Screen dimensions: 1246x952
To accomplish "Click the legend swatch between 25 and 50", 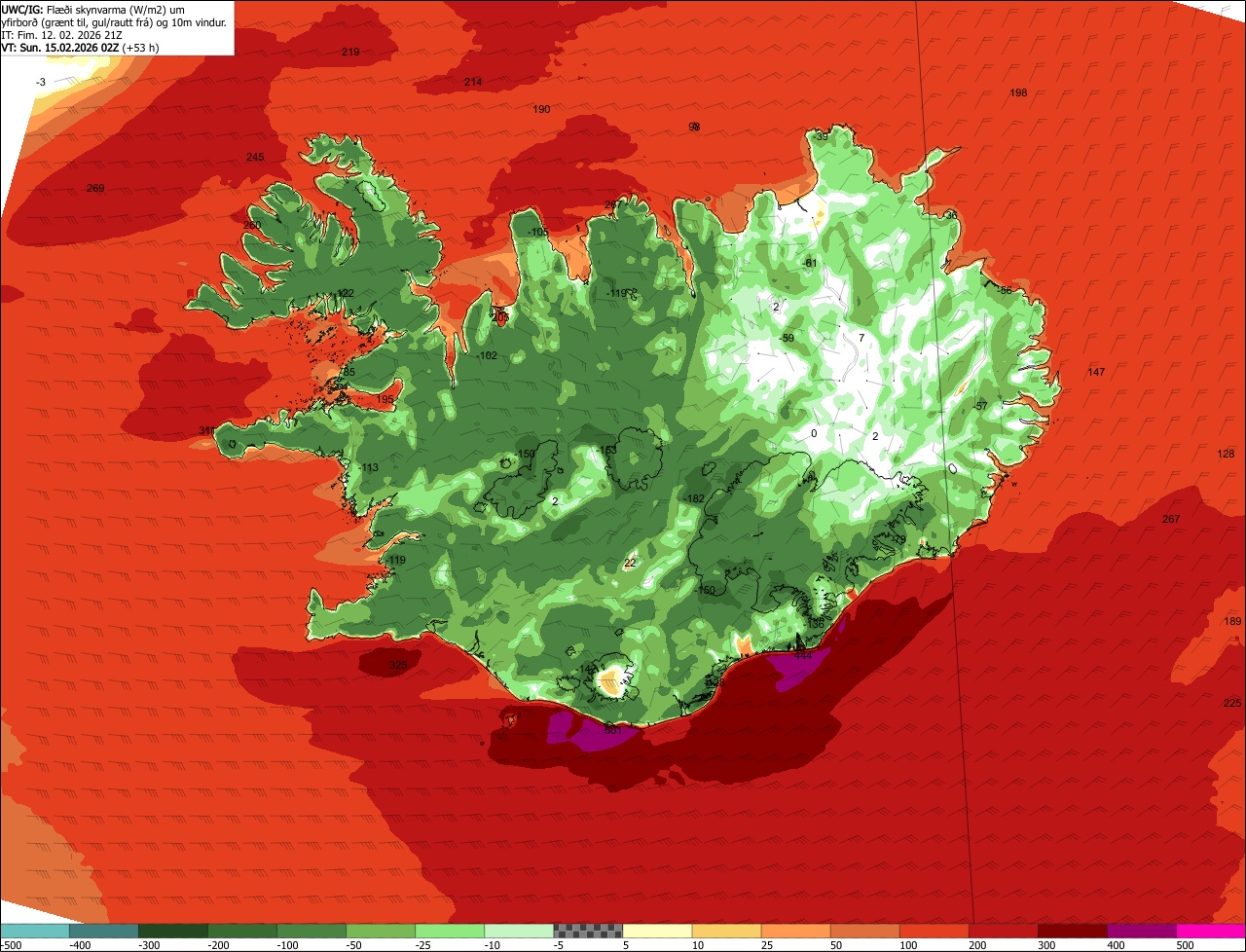I will [795, 931].
